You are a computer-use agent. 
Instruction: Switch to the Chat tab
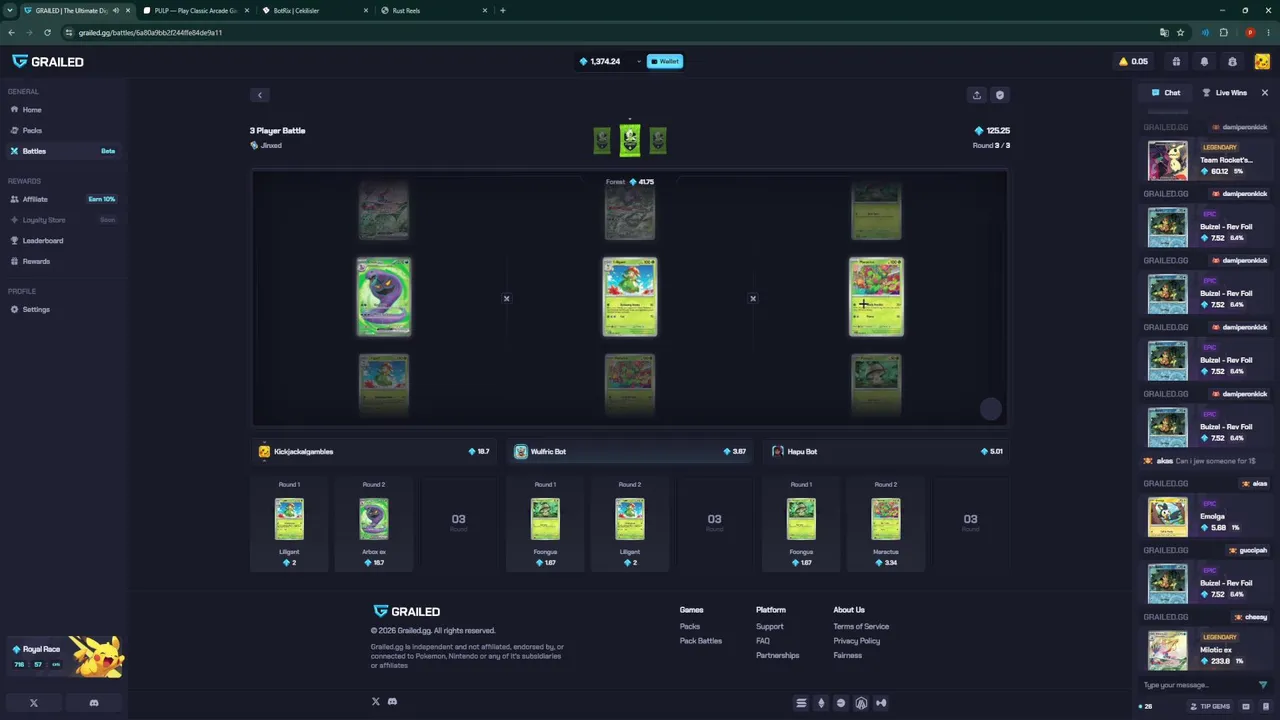(1166, 93)
